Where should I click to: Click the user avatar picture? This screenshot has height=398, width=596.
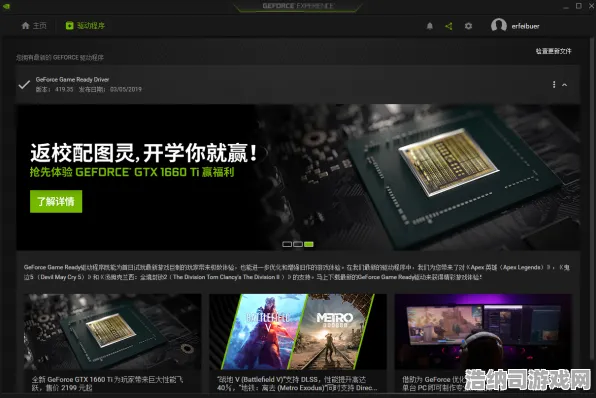(499, 25)
